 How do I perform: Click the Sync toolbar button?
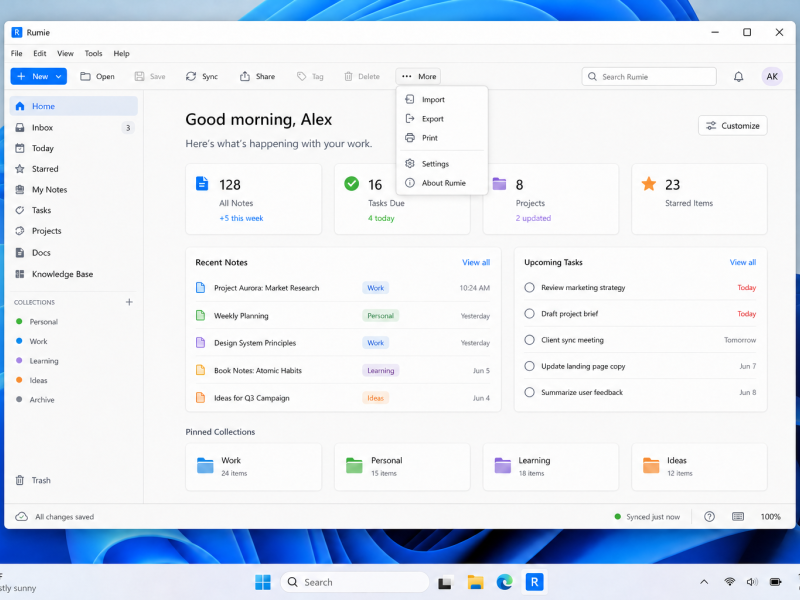(x=202, y=77)
